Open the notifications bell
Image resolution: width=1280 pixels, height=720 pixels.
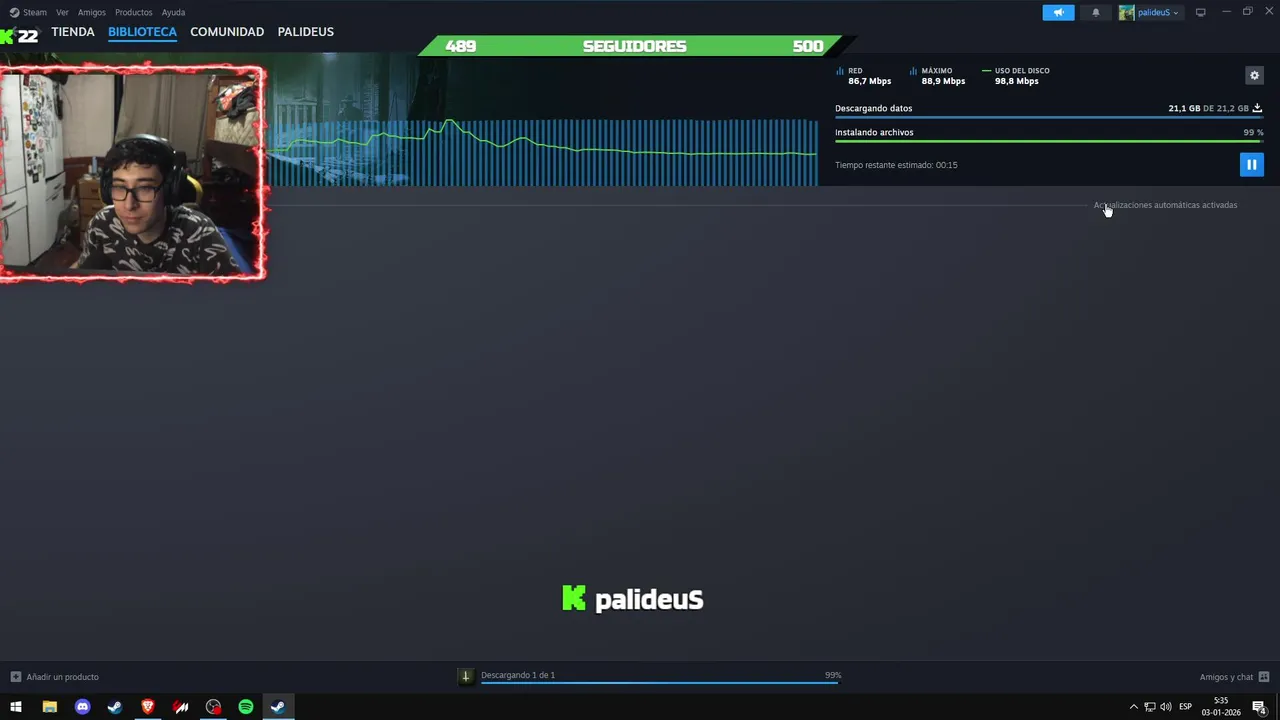pos(1095,12)
